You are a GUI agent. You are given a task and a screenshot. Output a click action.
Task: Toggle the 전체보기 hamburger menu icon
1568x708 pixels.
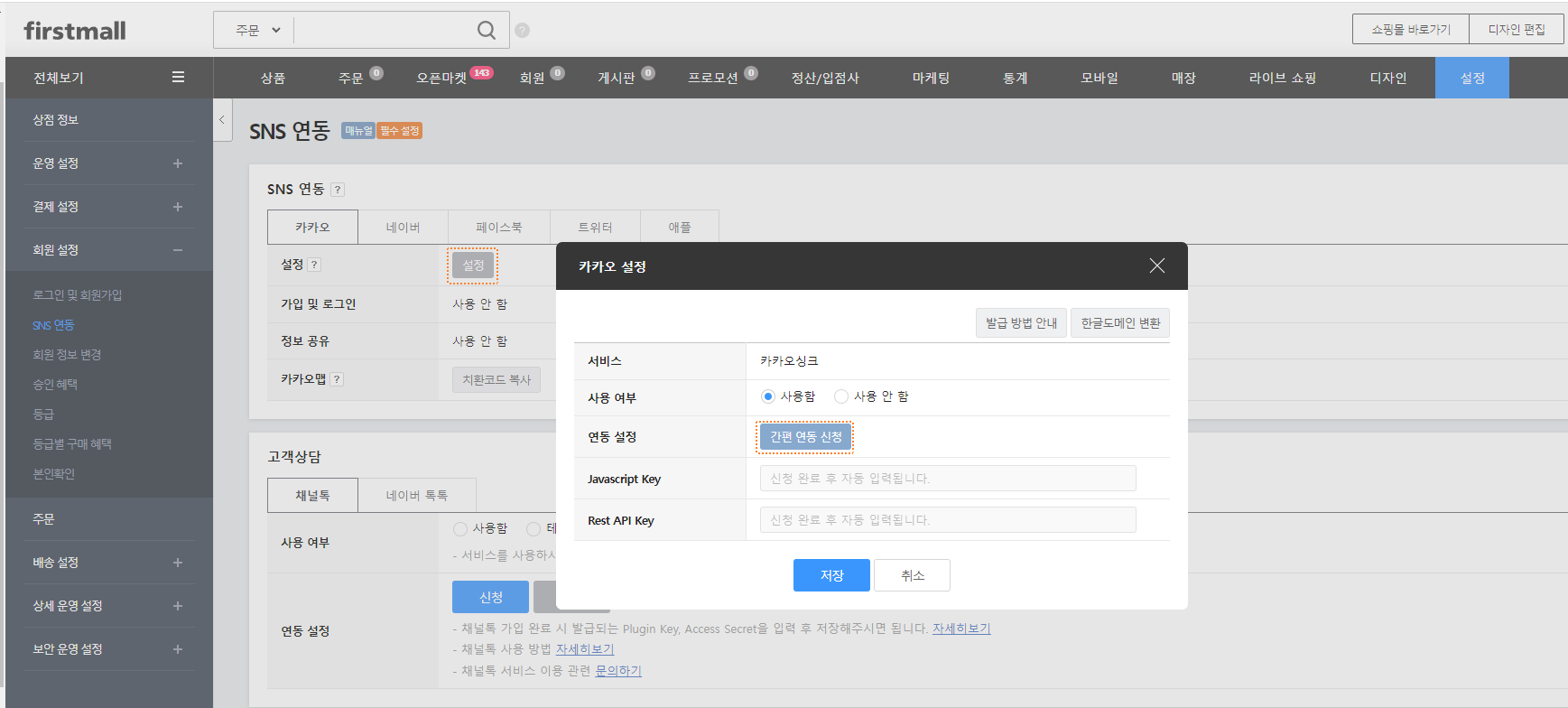point(178,78)
